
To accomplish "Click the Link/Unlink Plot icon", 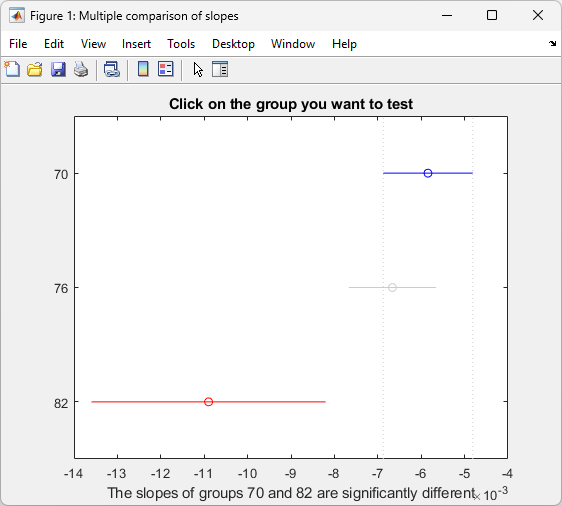I will pyautogui.click(x=112, y=69).
